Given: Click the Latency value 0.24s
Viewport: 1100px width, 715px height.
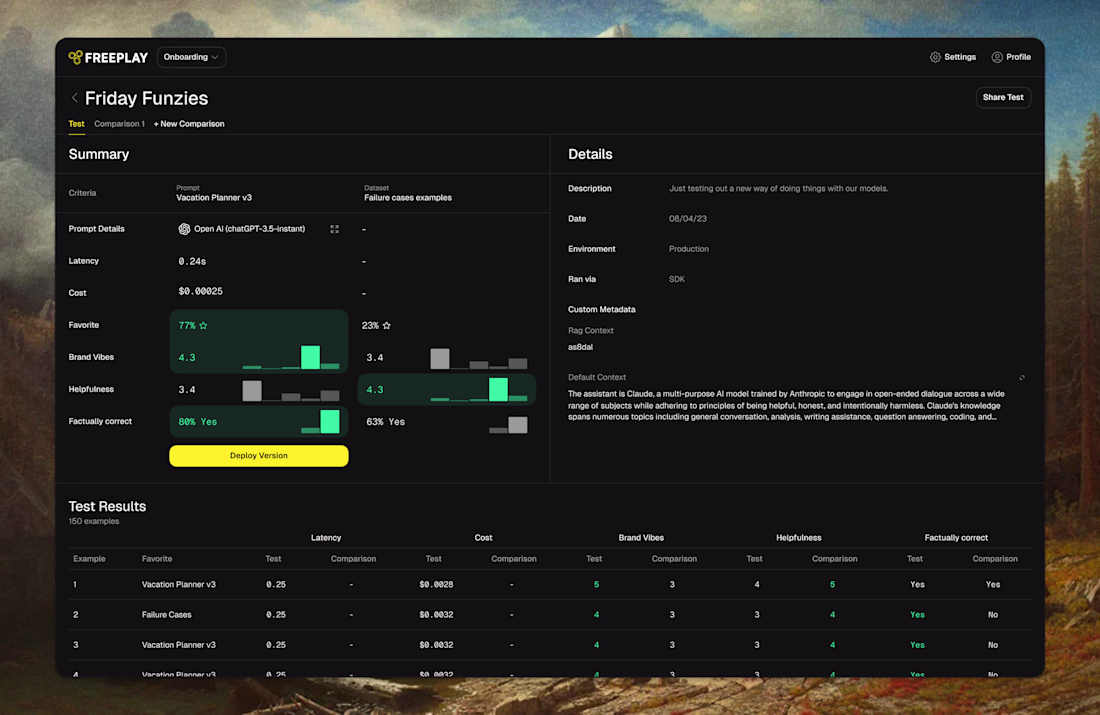Looking at the screenshot, I should pyautogui.click(x=192, y=262).
